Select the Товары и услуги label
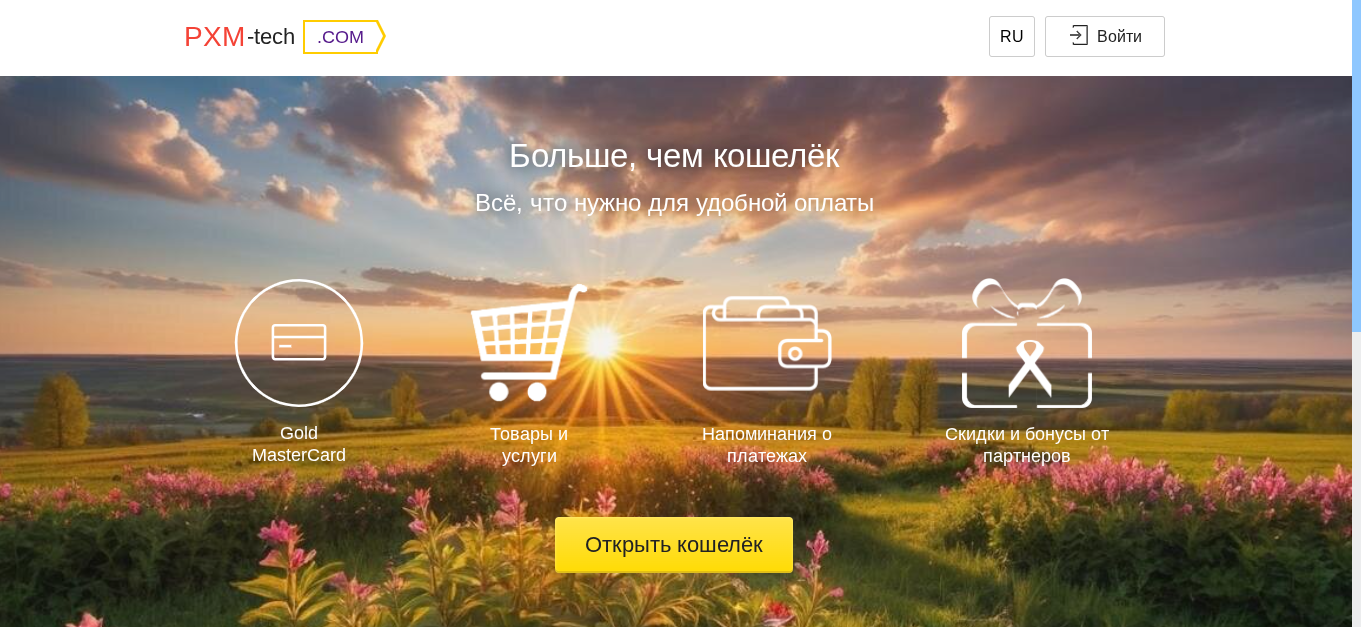The image size is (1361, 627). tap(529, 445)
